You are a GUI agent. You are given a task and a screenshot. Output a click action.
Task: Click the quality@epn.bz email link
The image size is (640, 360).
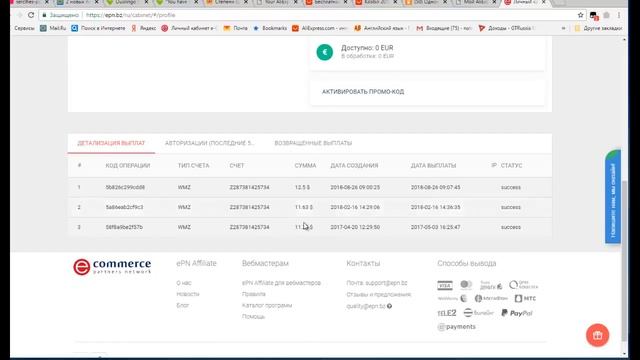pos(366,306)
